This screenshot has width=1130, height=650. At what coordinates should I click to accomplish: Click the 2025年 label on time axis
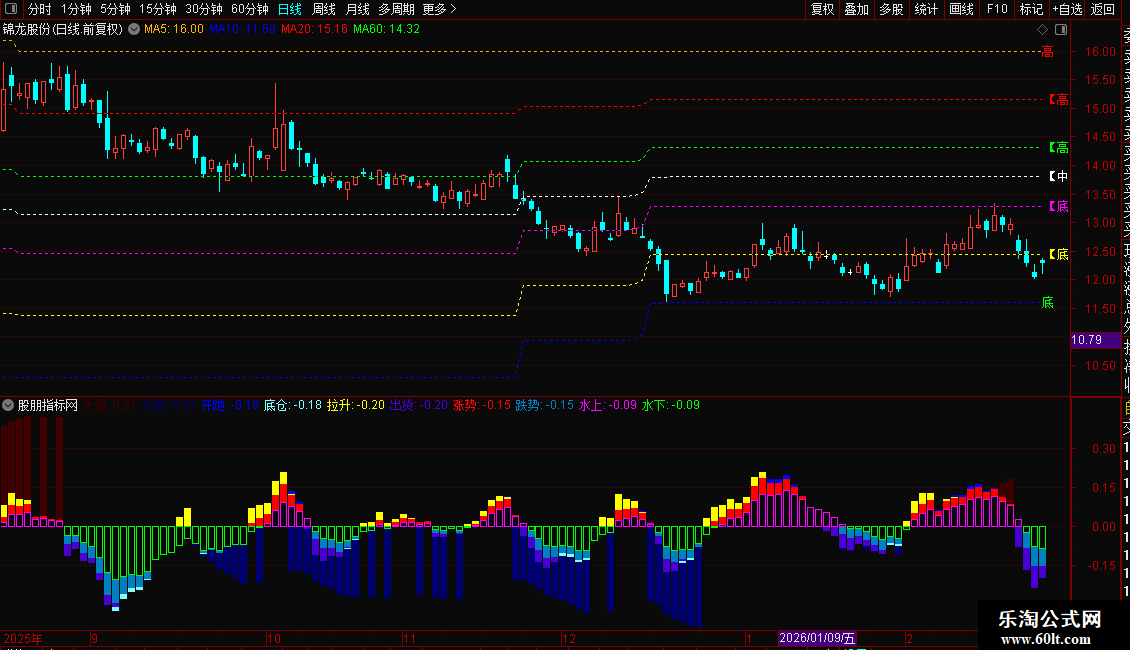[23, 639]
